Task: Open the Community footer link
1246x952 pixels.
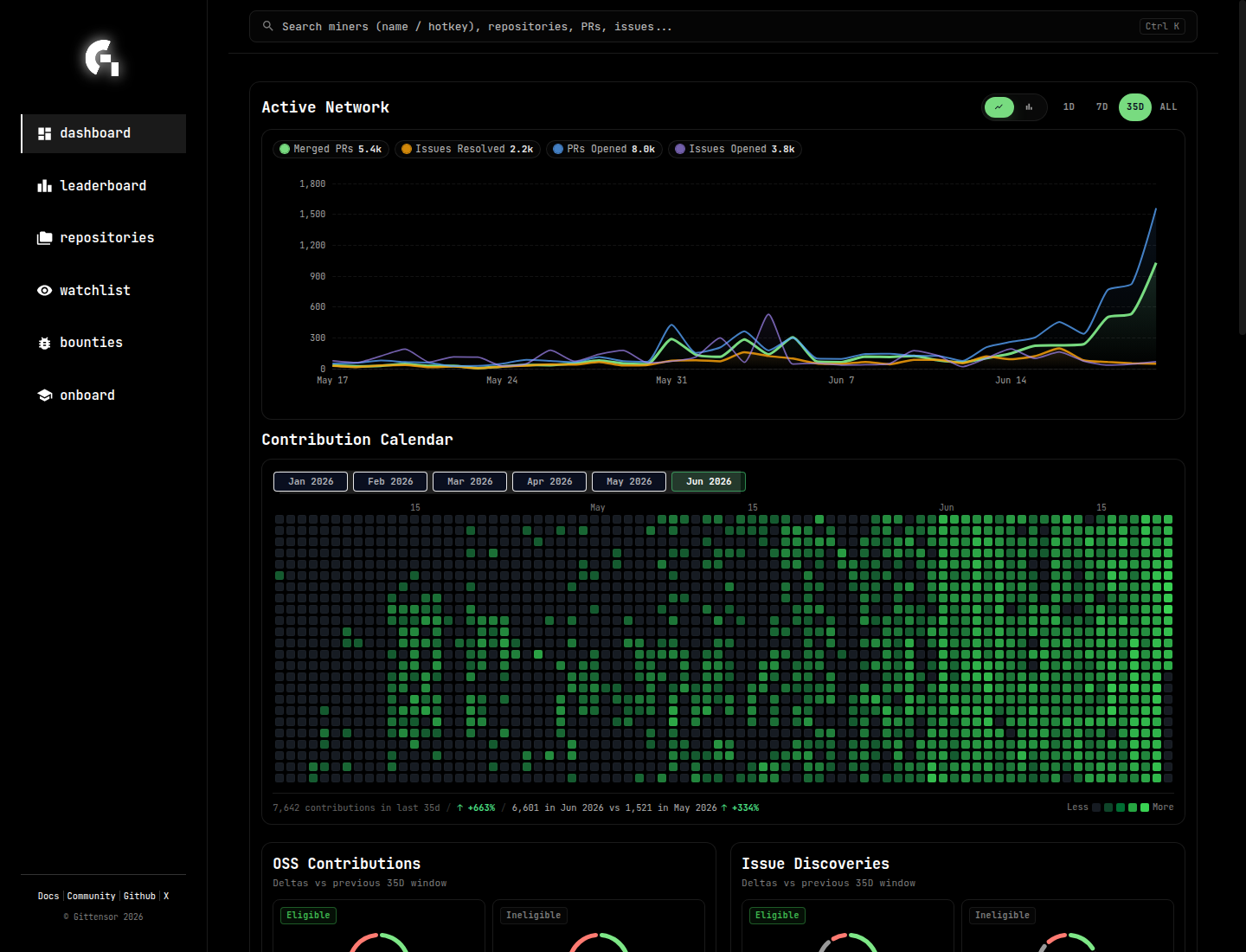Action: tap(91, 896)
